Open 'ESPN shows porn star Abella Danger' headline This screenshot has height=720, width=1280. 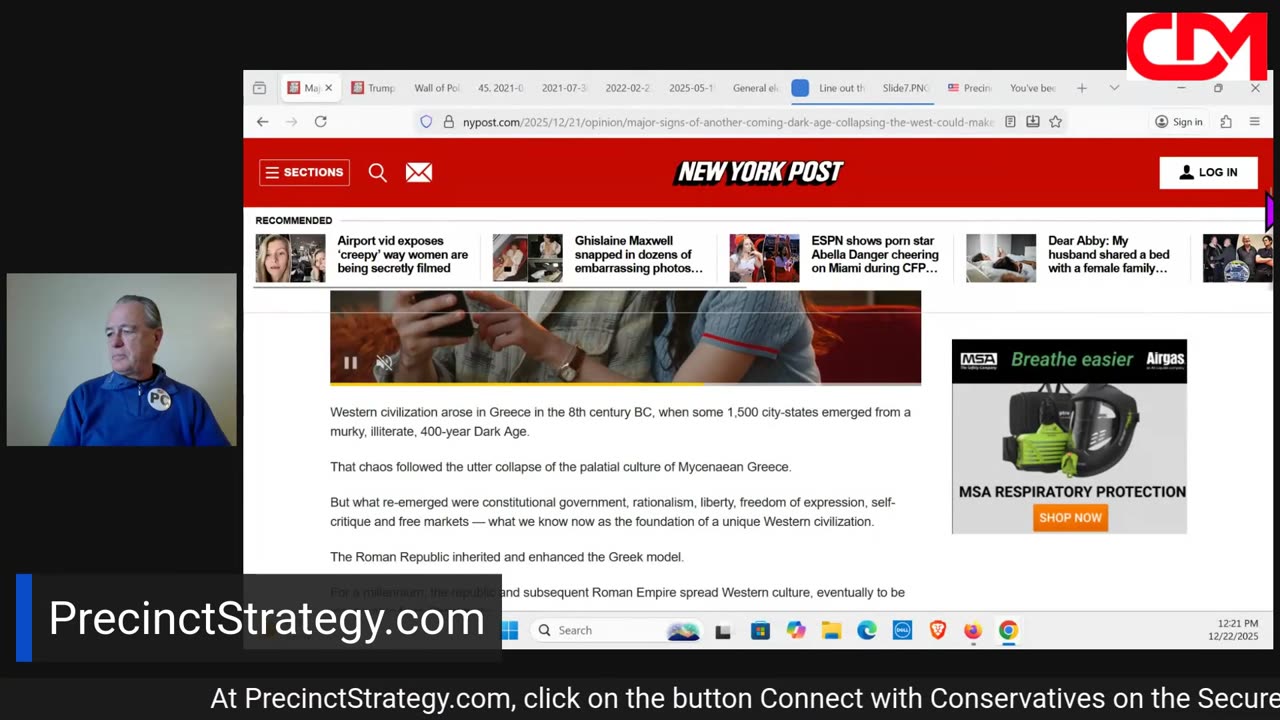point(875,254)
